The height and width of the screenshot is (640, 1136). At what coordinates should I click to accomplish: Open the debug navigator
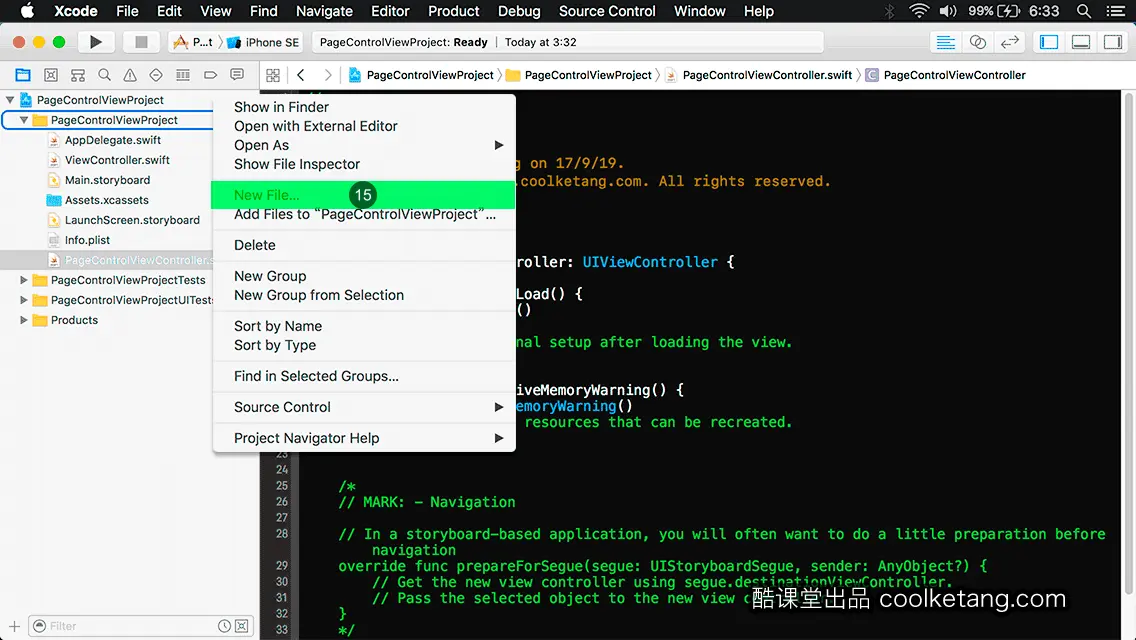[183, 75]
